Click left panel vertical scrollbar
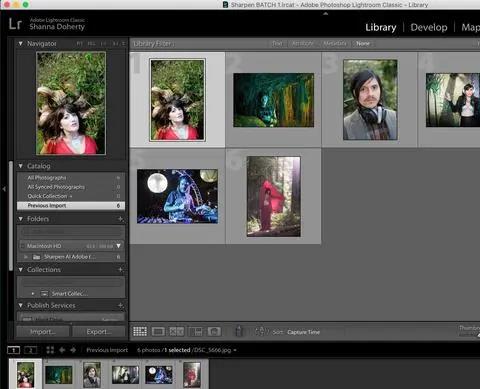 (x=11, y=216)
